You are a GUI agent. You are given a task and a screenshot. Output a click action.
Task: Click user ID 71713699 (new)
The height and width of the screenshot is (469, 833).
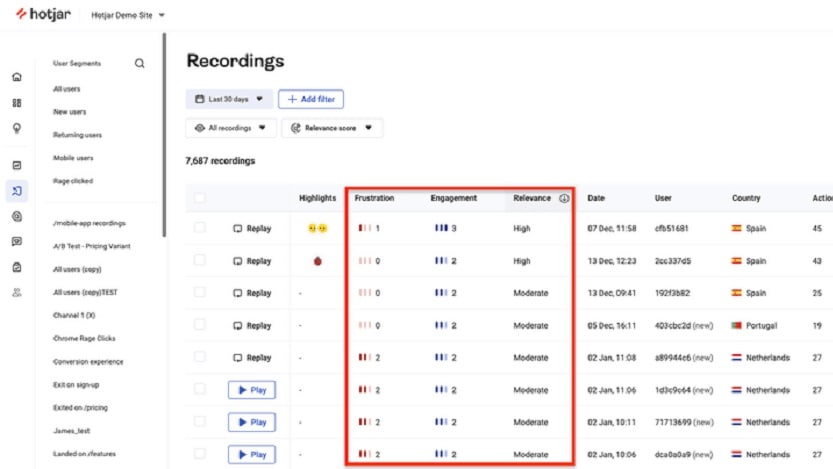click(x=684, y=422)
